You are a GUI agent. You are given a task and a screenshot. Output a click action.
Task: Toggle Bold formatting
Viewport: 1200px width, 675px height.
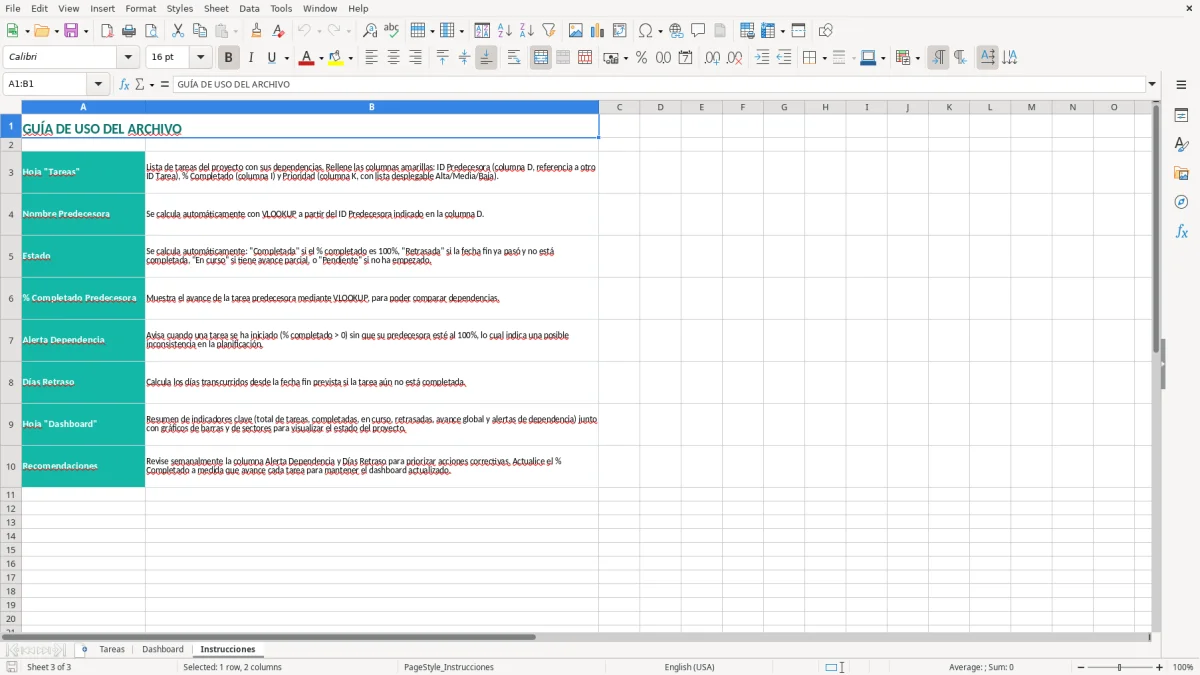[229, 58]
